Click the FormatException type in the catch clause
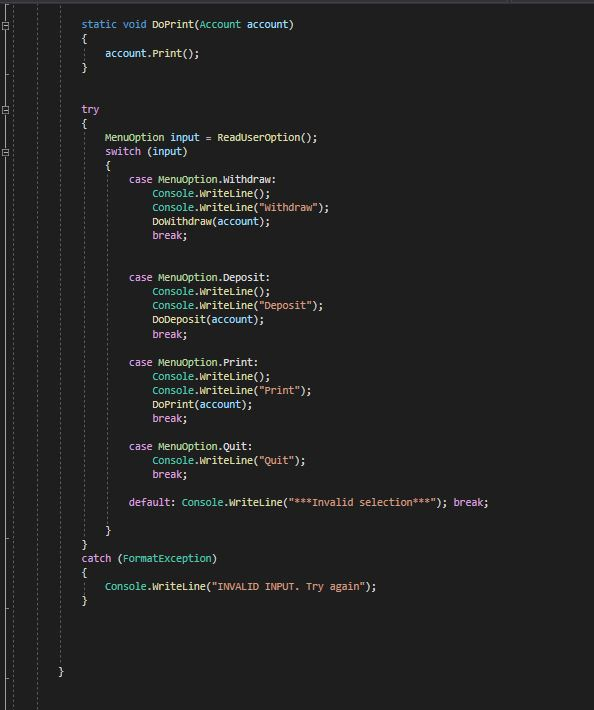Screen dimensions: 594x710 (x=167, y=559)
